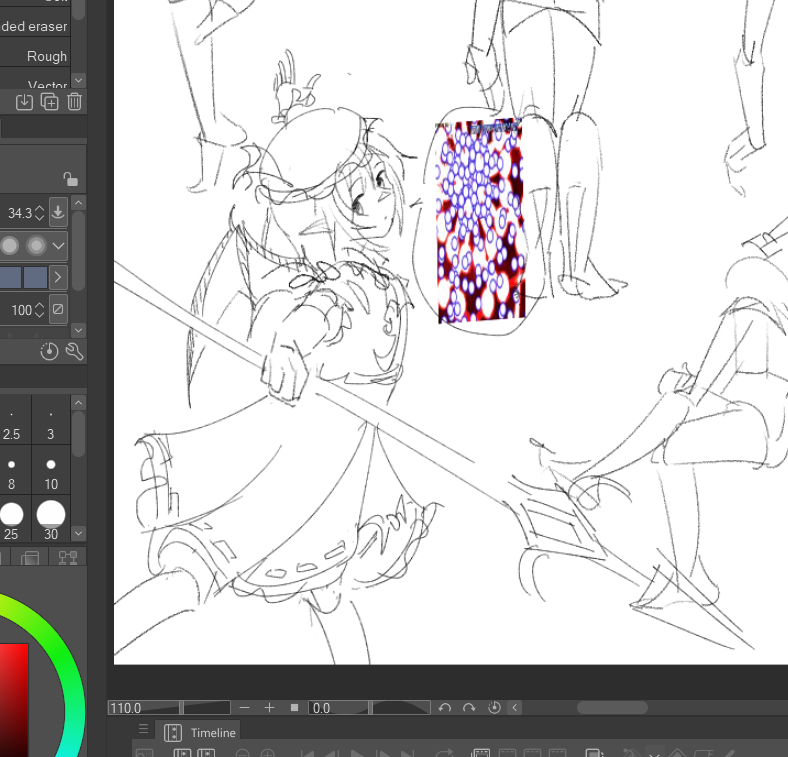The image size is (788, 757).
Task: Expand the anti-aliasing options dropdown
Action: (x=59, y=245)
